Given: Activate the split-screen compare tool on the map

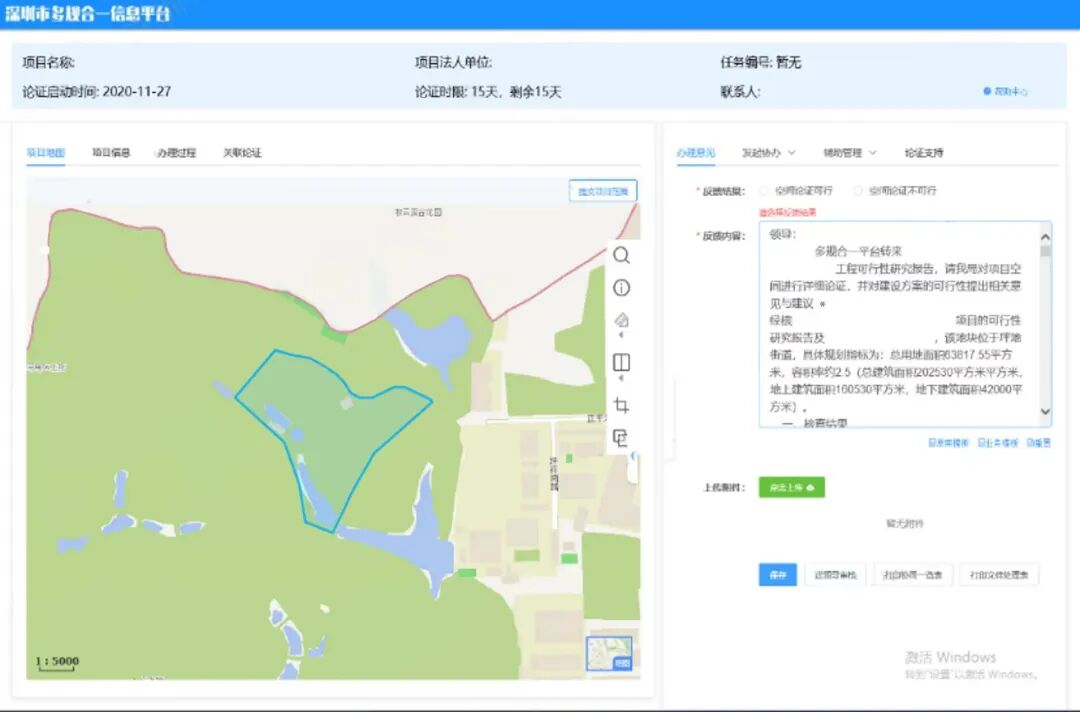Looking at the screenshot, I should (x=621, y=362).
